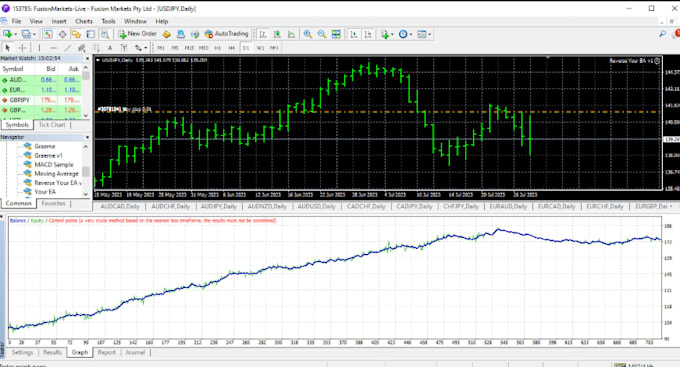Switch to the Tick Chart tab
The image size is (680, 367).
coord(52,125)
